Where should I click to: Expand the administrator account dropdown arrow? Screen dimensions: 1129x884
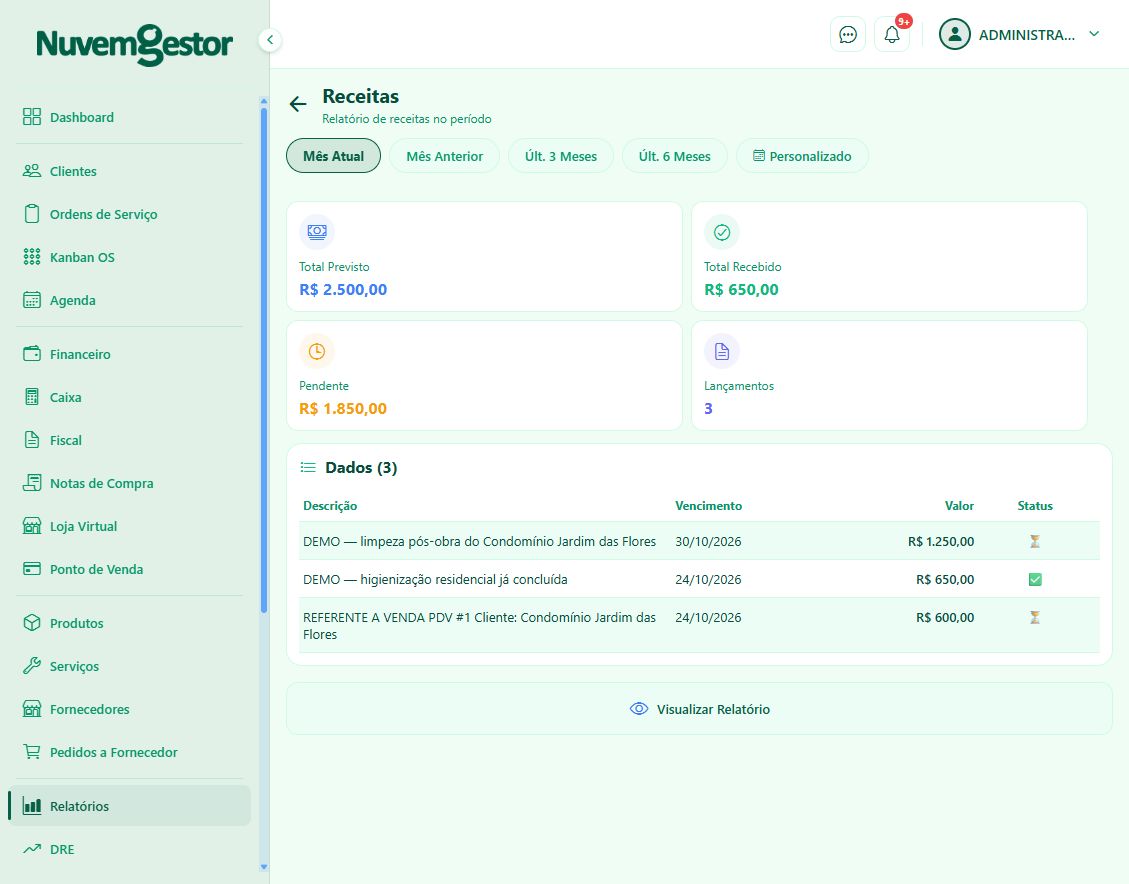[1094, 34]
